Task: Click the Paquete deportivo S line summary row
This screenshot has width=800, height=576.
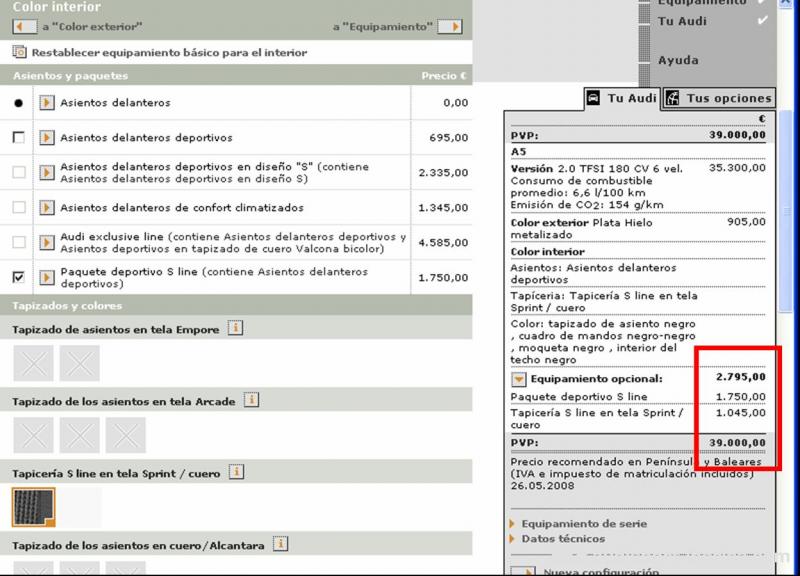Action: coord(638,397)
